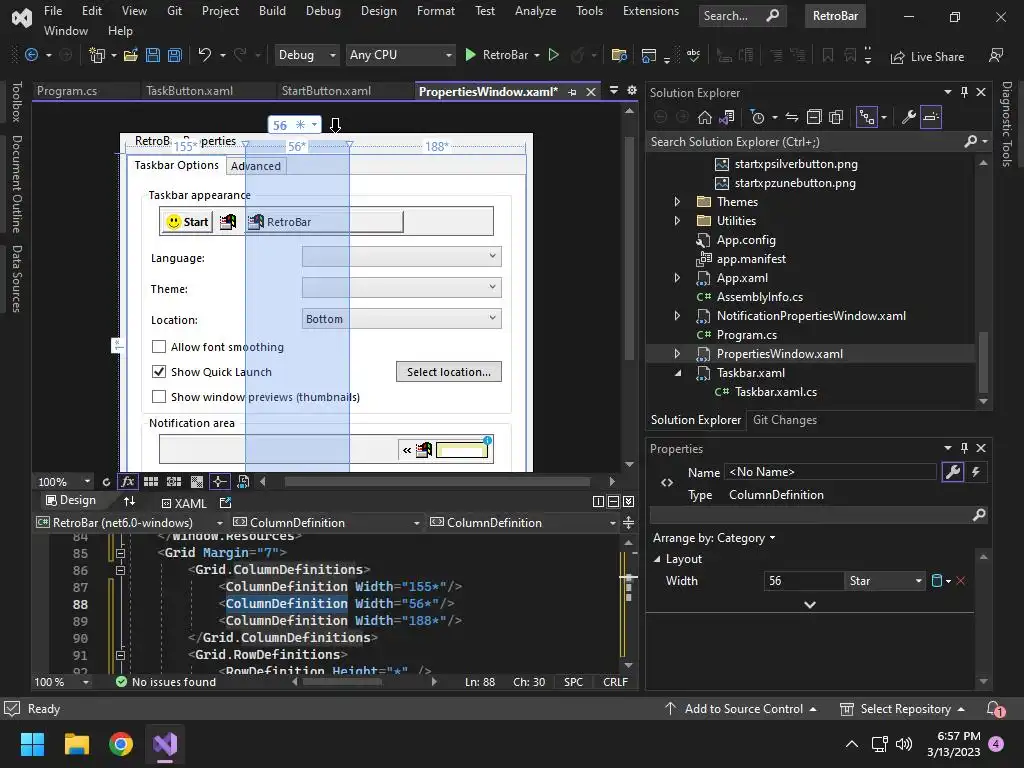Click the Properties wrench icon in Properties panel

tap(953, 472)
